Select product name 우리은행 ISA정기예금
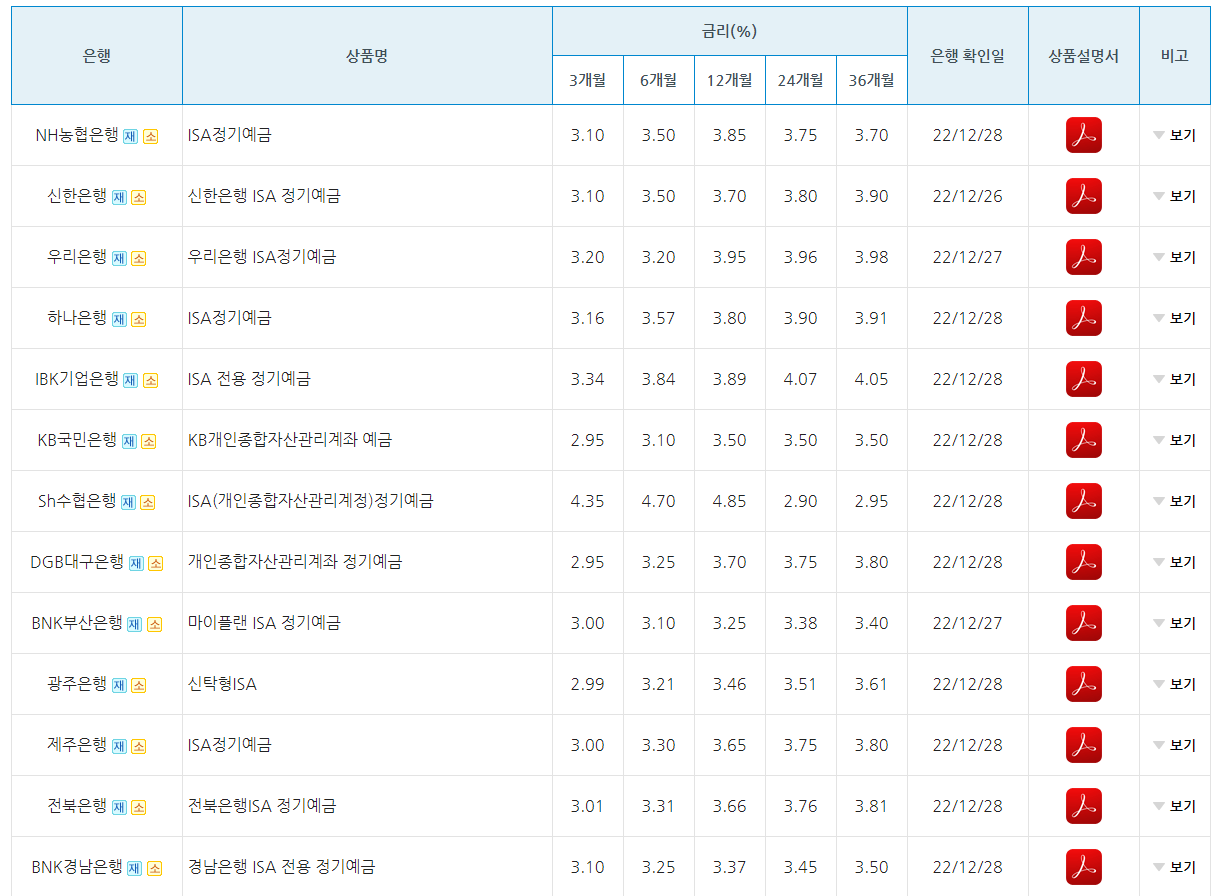Image resolution: width=1218 pixels, height=896 pixels. pos(262,257)
